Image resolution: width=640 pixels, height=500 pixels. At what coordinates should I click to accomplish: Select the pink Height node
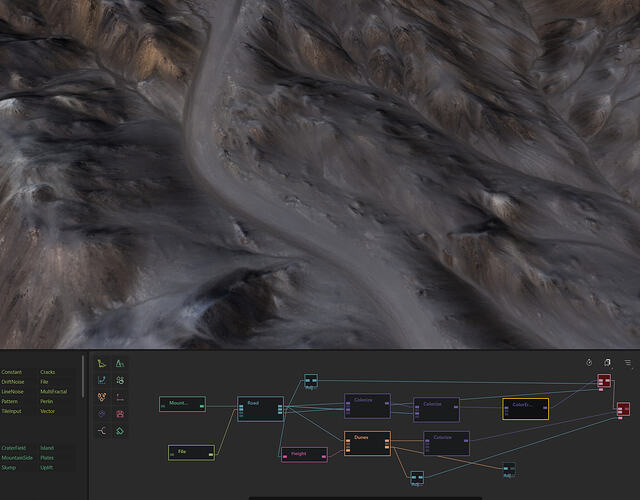pos(304,455)
